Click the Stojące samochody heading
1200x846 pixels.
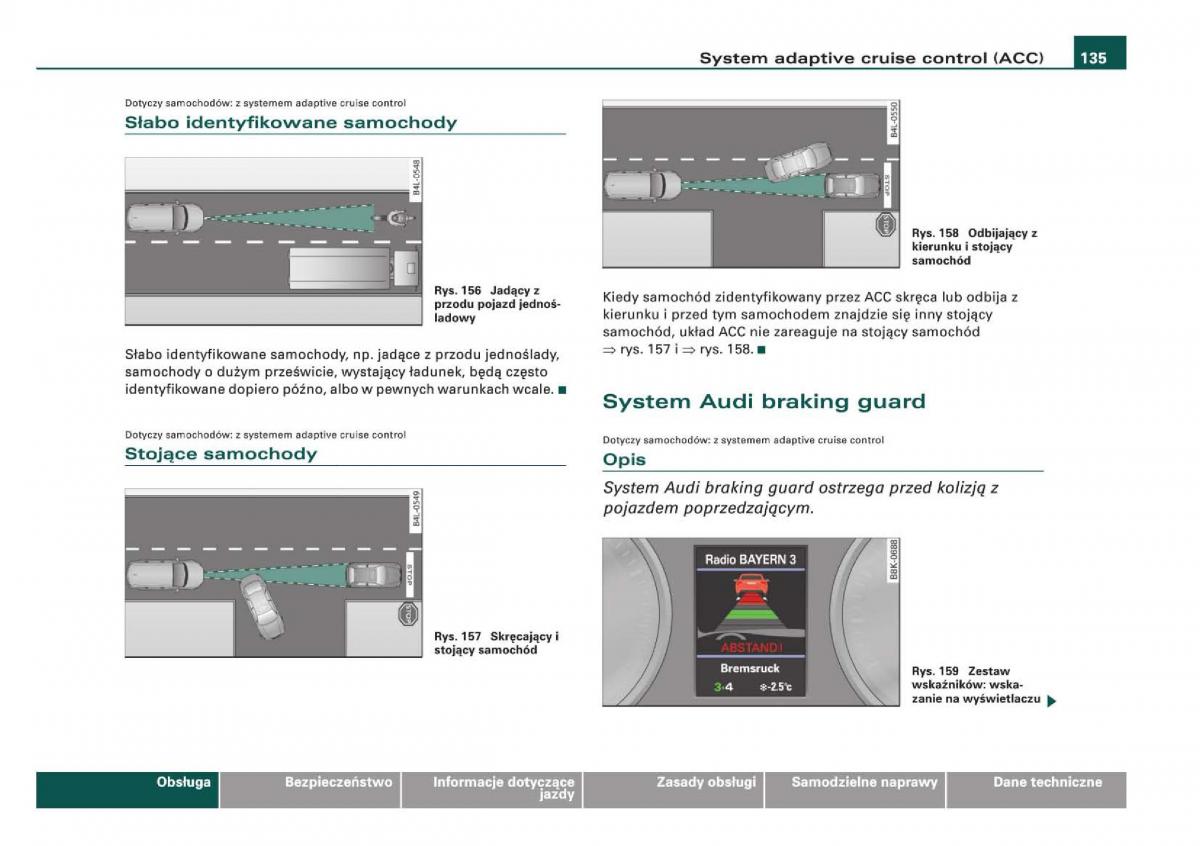pyautogui.click(x=221, y=454)
